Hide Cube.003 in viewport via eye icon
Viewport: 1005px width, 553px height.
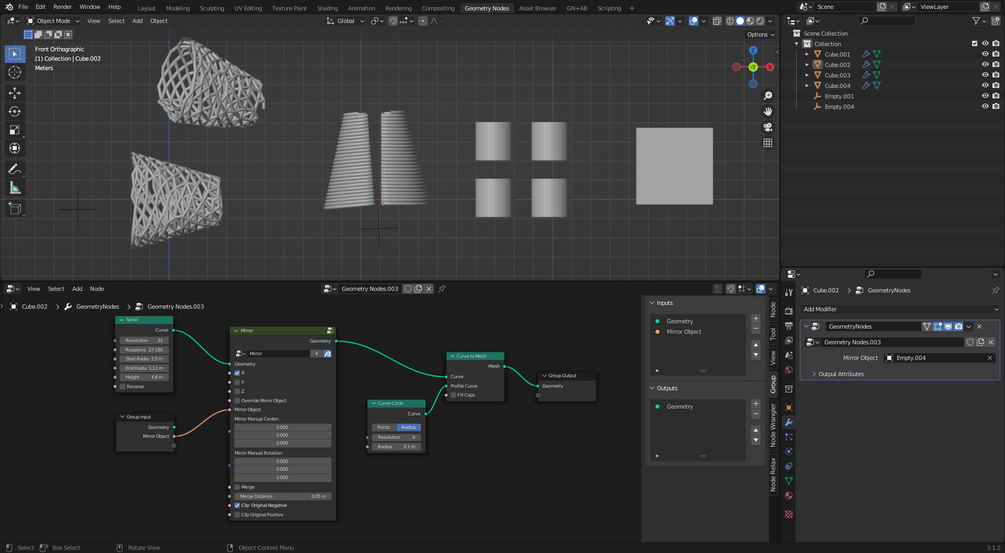click(985, 75)
